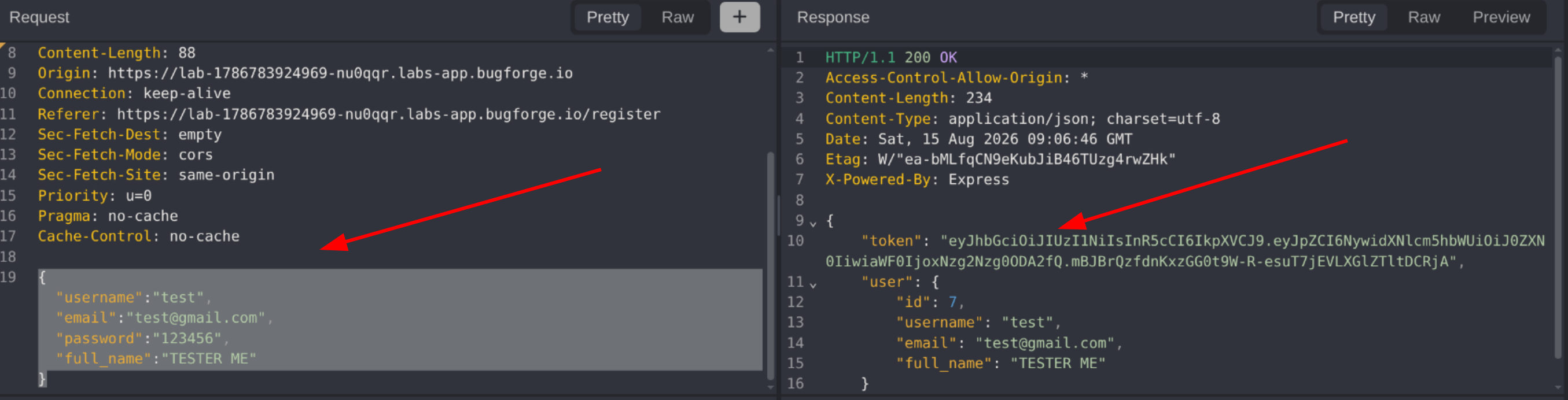Select Pretty tab in Request panel
The height and width of the screenshot is (400, 1568).
[x=608, y=17]
